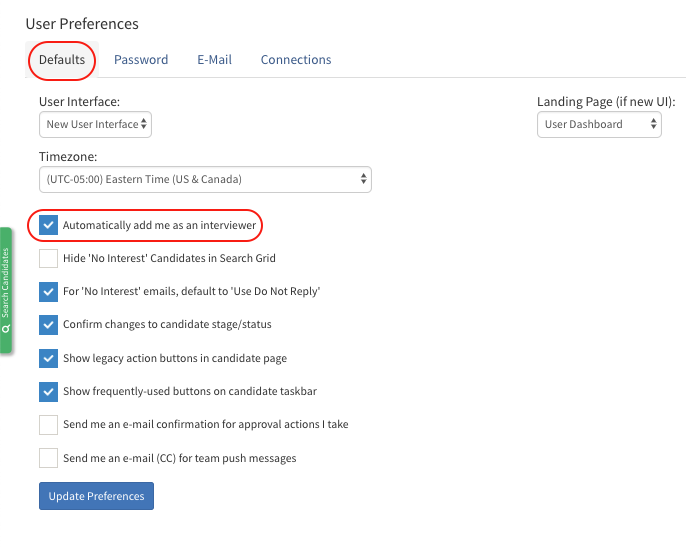Open the green Search Candidates side tab

pos(6,290)
